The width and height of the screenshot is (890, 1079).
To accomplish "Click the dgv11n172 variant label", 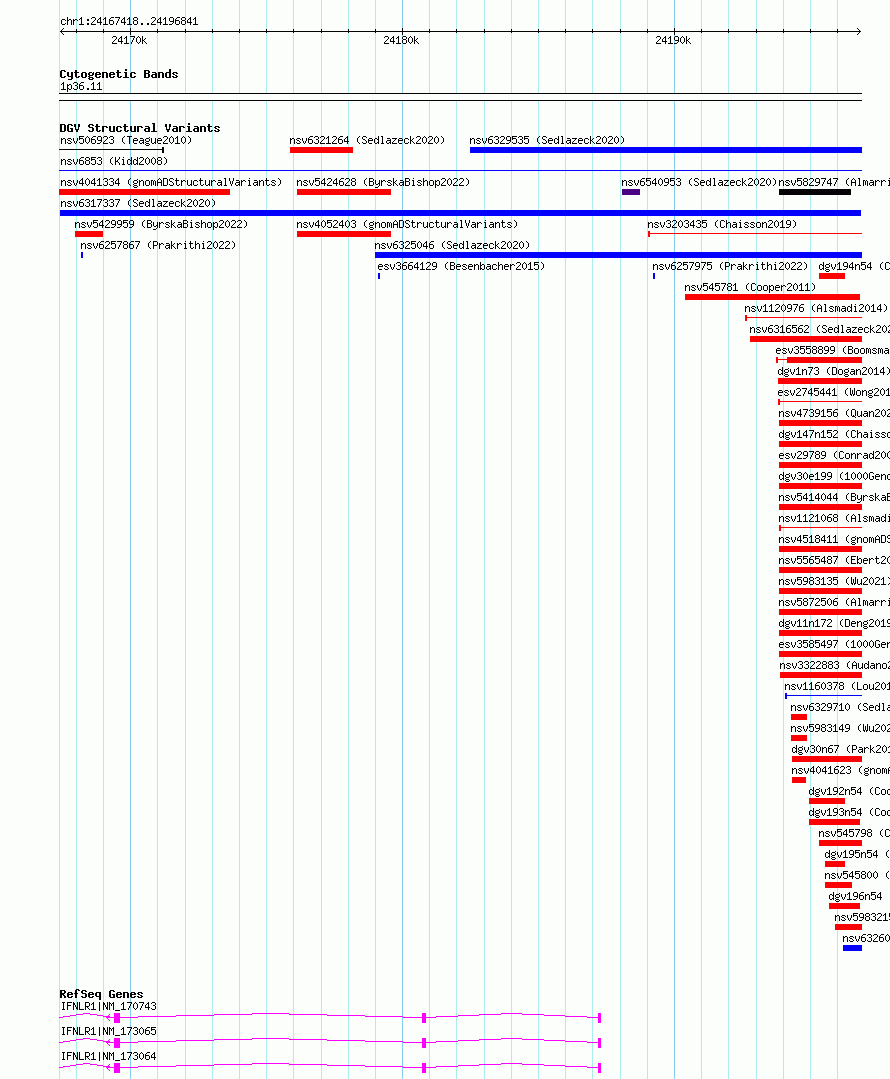I will [834, 623].
